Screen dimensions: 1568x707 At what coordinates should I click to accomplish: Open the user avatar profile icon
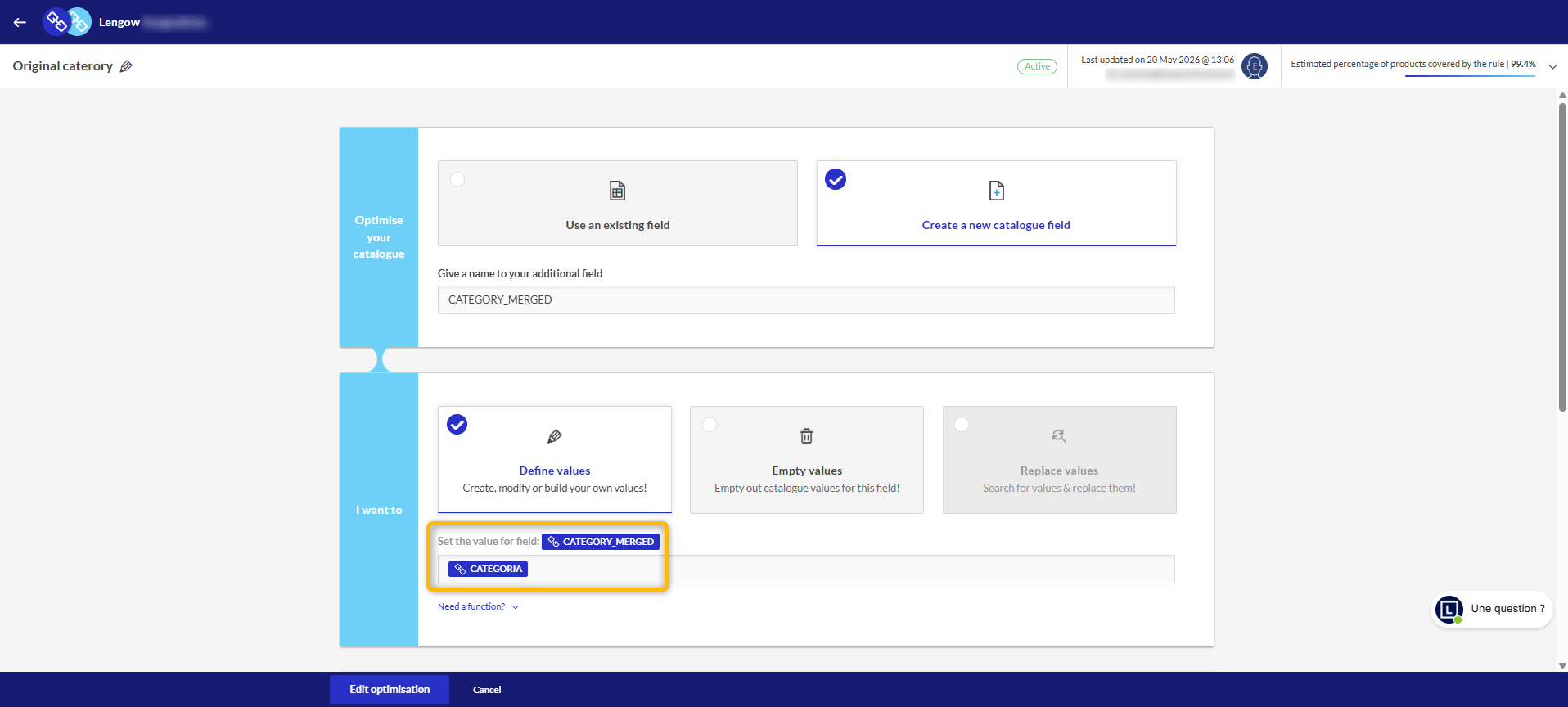1255,66
